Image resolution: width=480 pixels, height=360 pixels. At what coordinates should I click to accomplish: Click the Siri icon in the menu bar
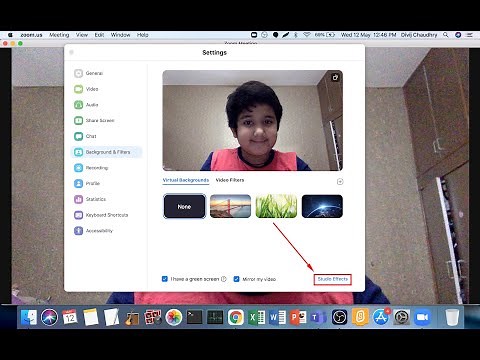click(x=458, y=35)
